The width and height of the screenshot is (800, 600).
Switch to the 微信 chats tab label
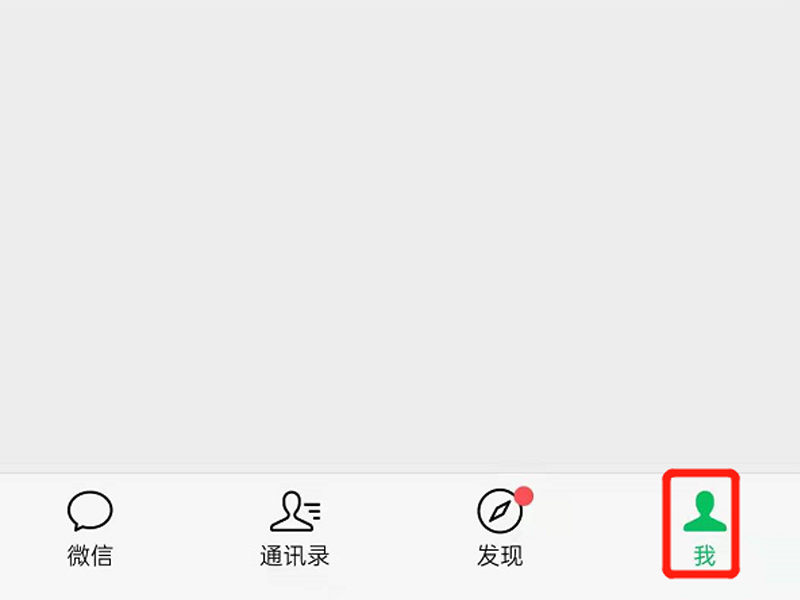pos(90,556)
